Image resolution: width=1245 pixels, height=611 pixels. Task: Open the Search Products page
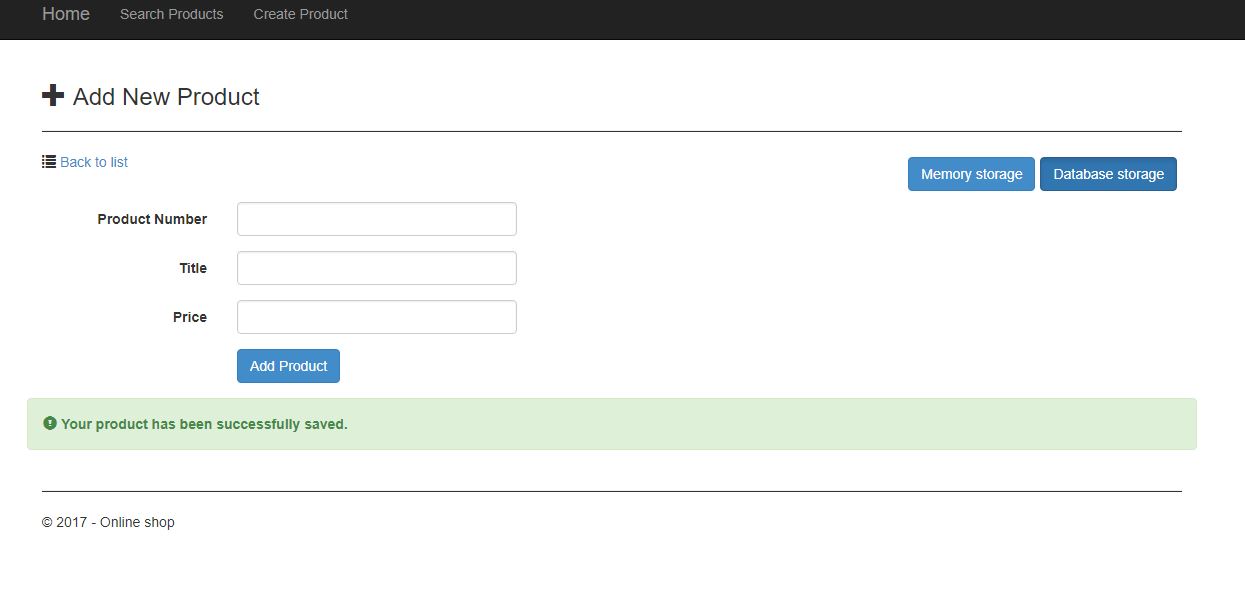(x=171, y=14)
